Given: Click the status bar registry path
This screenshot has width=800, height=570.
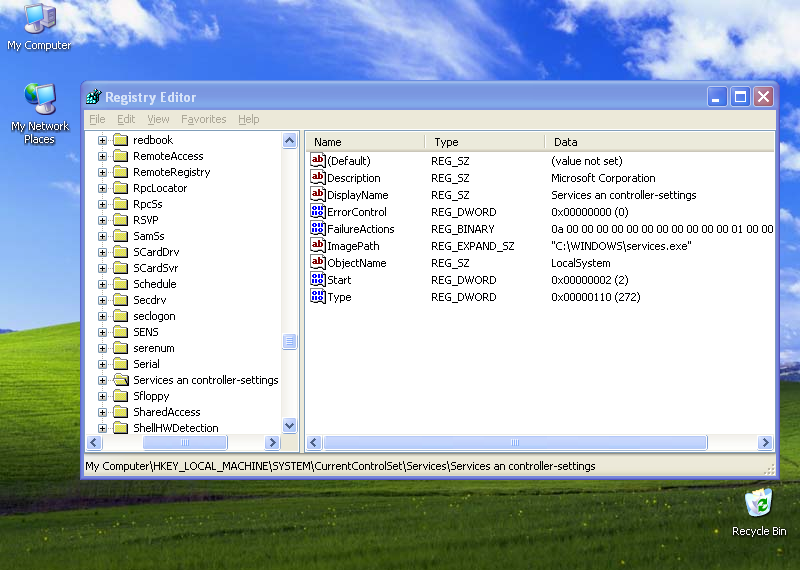Looking at the screenshot, I should coord(340,466).
